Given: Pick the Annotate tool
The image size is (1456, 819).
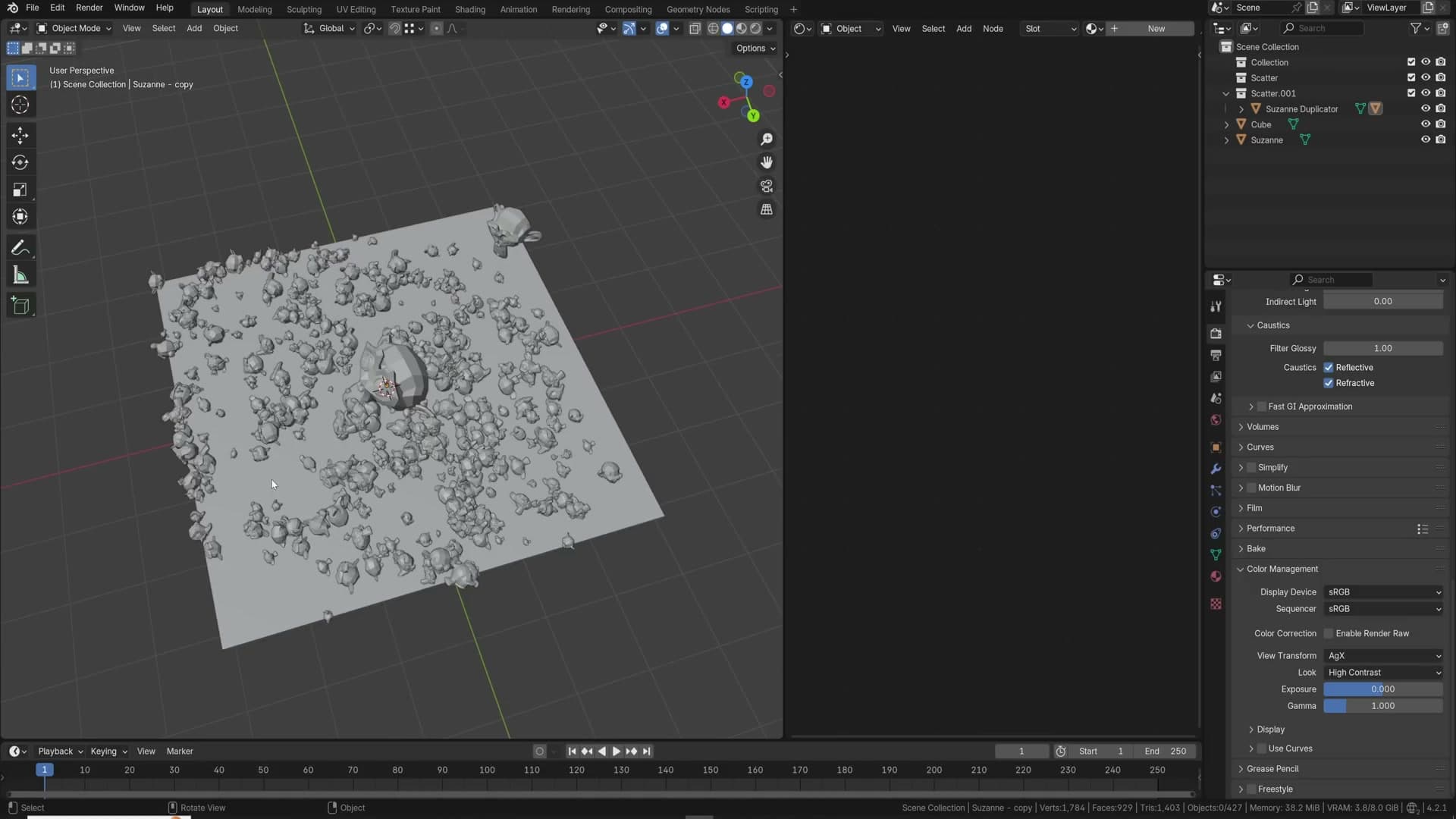Looking at the screenshot, I should tap(20, 248).
